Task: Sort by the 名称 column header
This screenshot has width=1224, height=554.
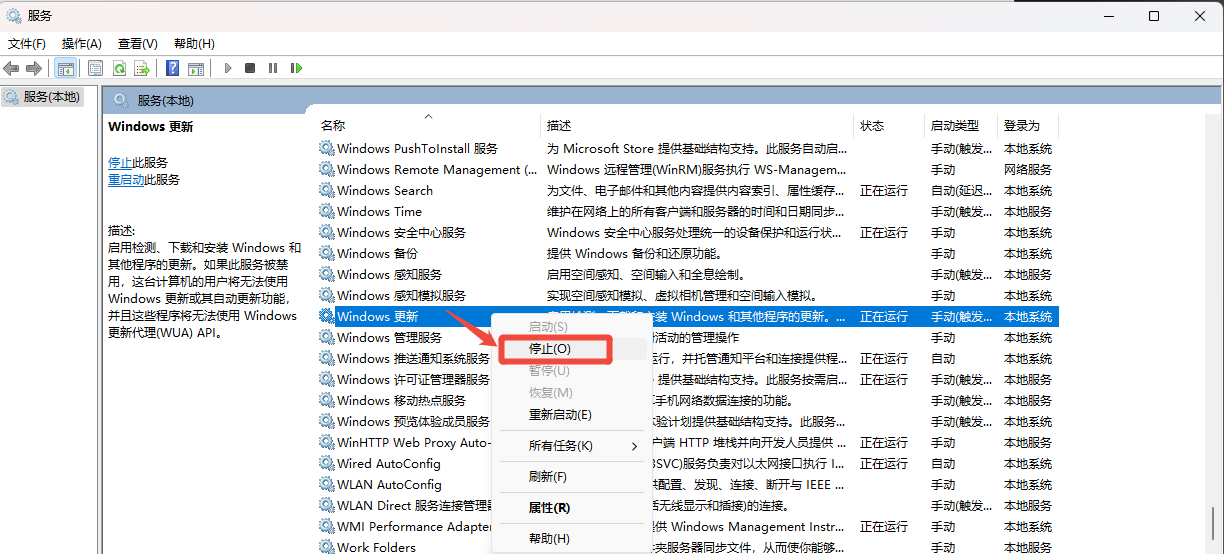Action: point(429,125)
